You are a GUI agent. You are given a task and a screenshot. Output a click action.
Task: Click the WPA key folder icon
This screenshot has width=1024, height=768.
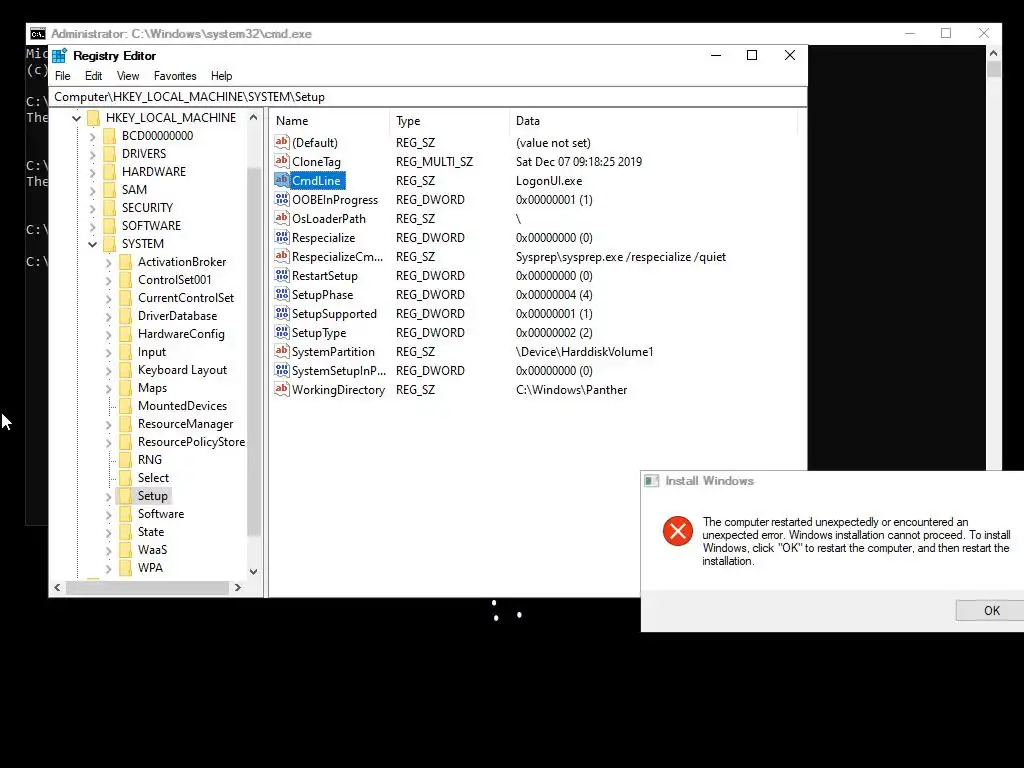point(125,568)
